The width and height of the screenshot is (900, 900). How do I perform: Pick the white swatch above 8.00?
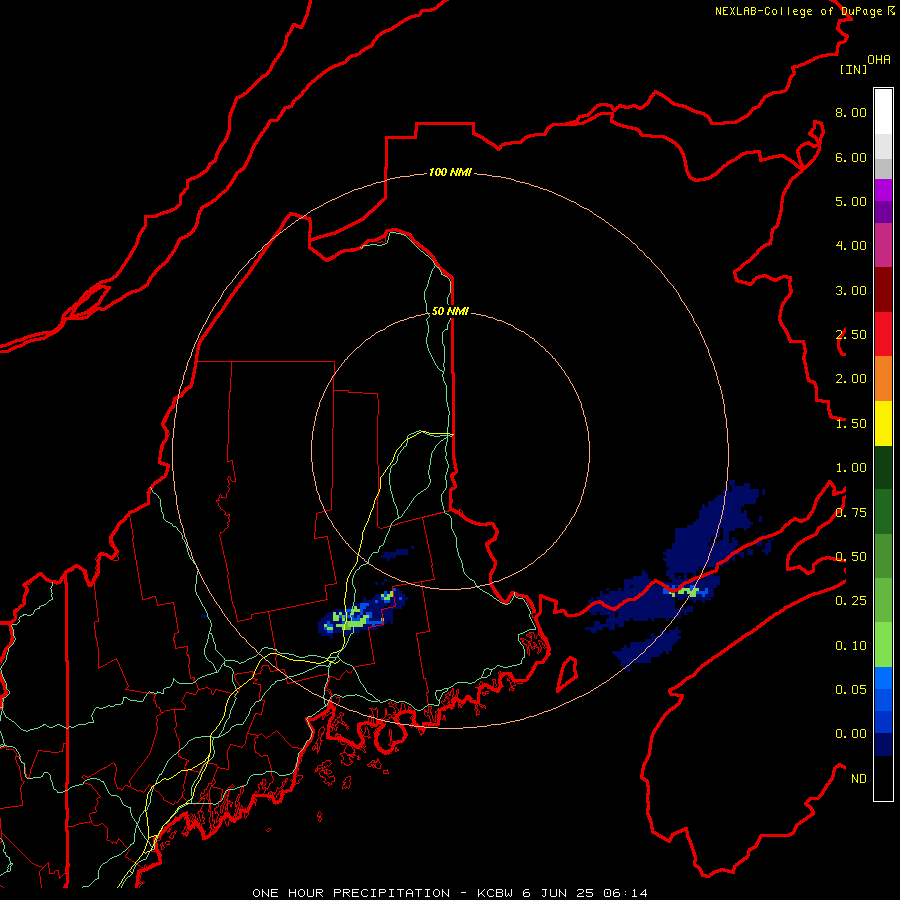[883, 112]
